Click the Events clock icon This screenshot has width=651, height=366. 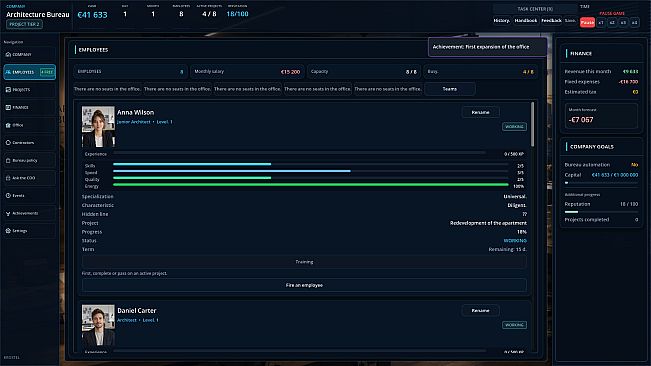tap(8, 195)
